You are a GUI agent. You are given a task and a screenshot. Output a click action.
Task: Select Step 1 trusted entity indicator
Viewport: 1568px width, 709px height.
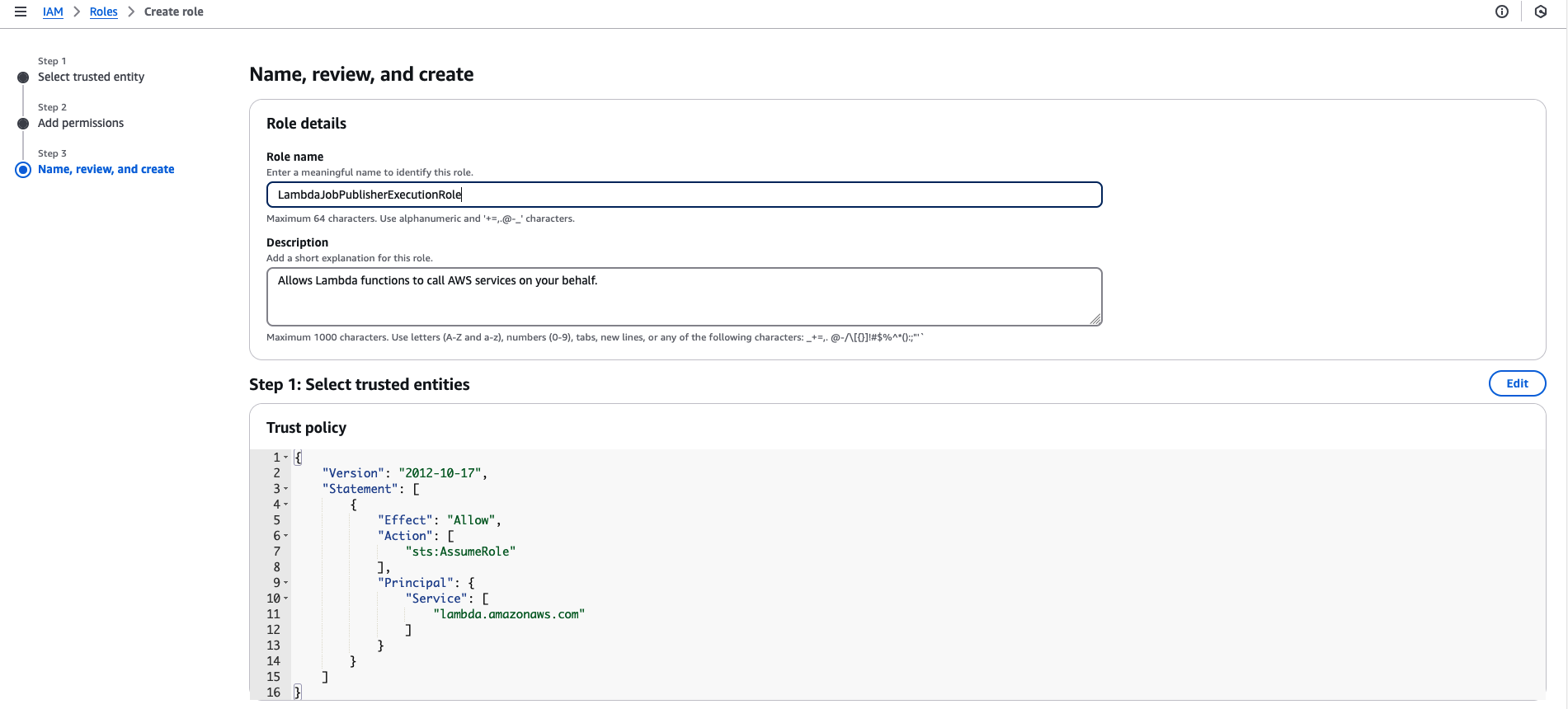(x=23, y=77)
